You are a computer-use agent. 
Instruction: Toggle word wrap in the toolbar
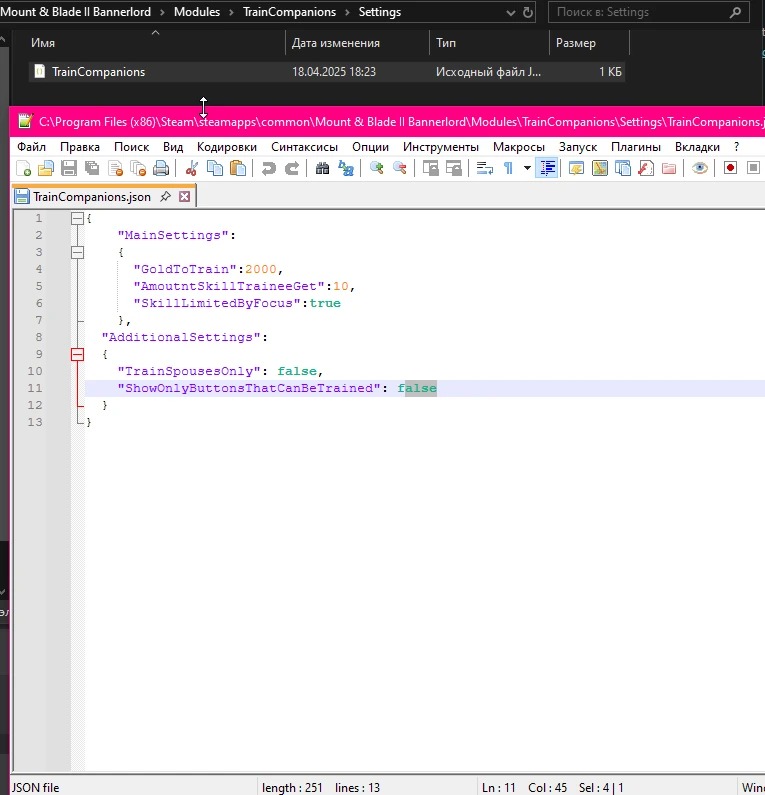[x=485, y=168]
